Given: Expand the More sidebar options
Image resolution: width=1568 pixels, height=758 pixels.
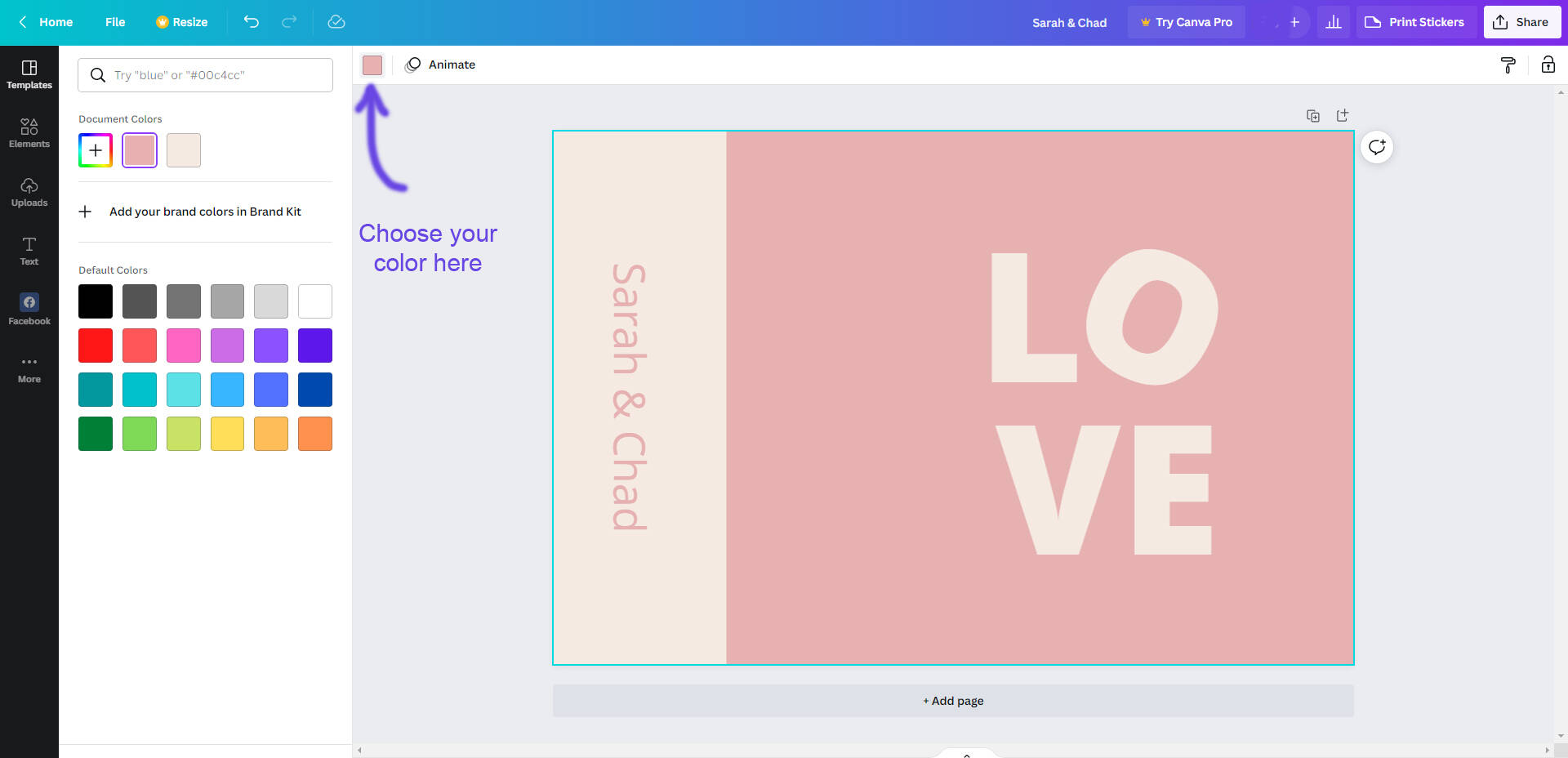Looking at the screenshot, I should (29, 369).
